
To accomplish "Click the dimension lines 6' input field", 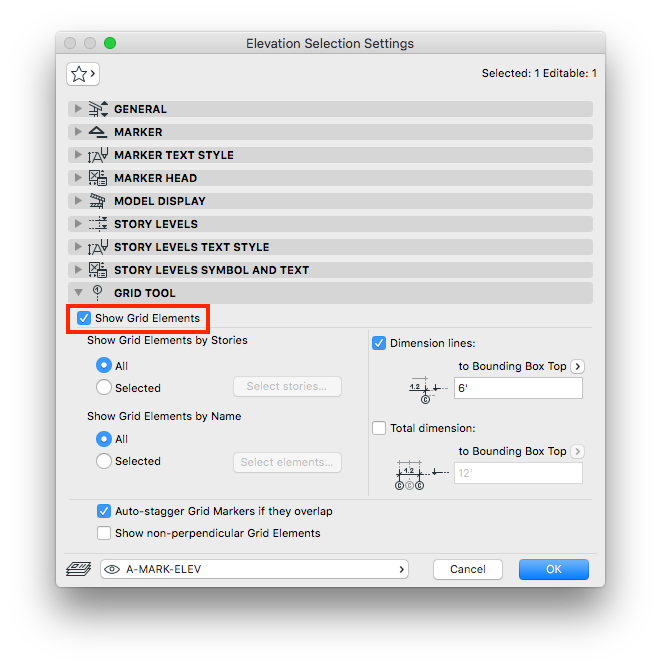I will [x=518, y=388].
